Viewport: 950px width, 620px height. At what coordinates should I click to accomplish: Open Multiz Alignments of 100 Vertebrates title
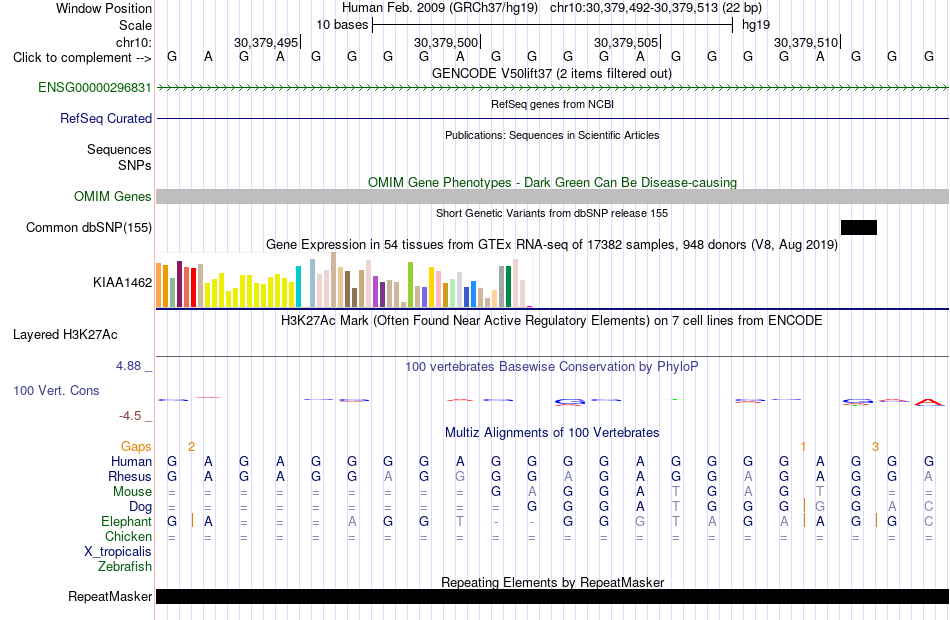[552, 432]
